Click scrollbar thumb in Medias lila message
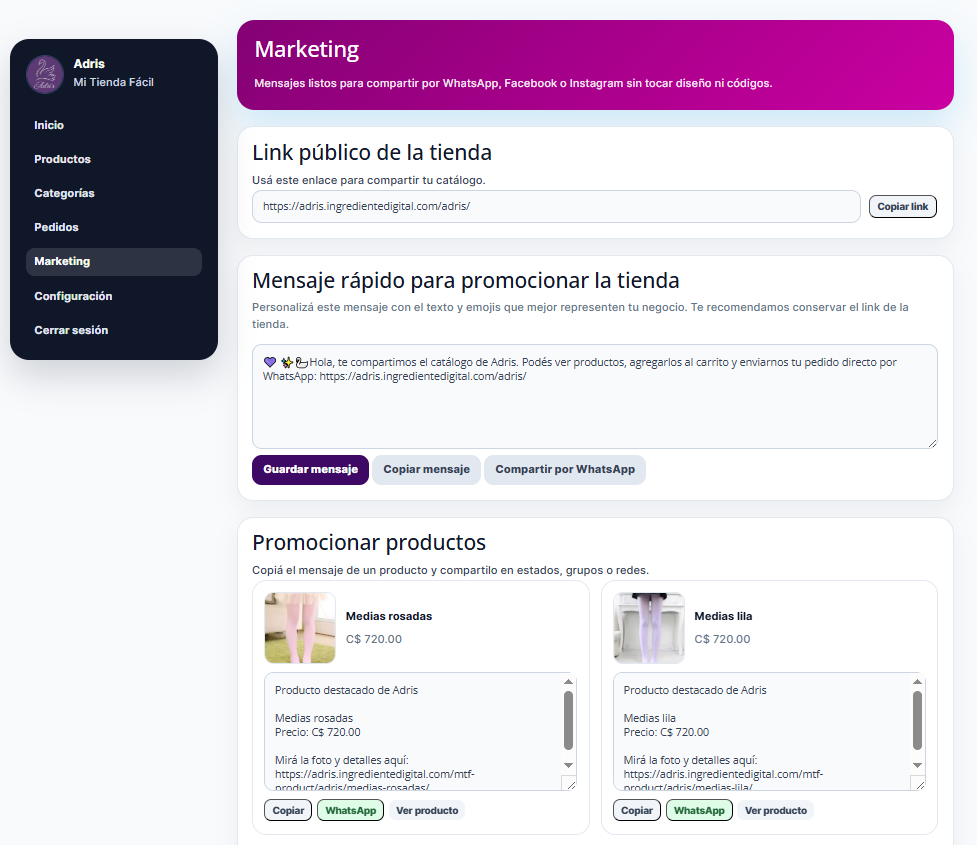This screenshot has height=845, width=977. [917, 720]
